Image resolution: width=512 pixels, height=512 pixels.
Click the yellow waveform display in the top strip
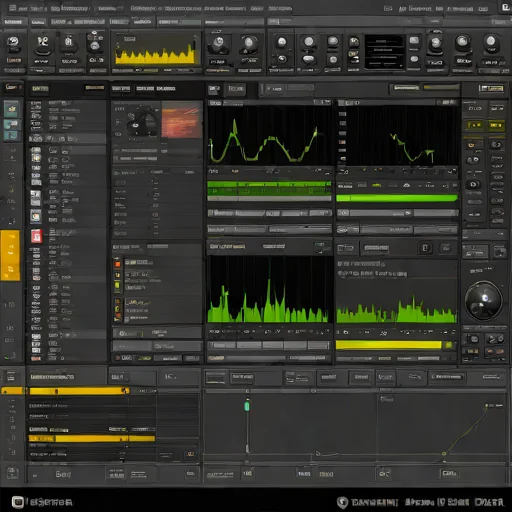[156, 52]
